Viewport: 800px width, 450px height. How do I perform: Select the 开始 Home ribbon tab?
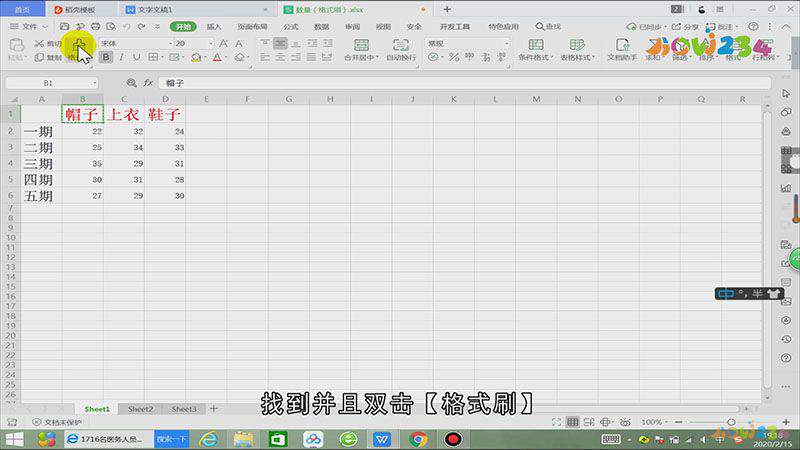click(183, 27)
